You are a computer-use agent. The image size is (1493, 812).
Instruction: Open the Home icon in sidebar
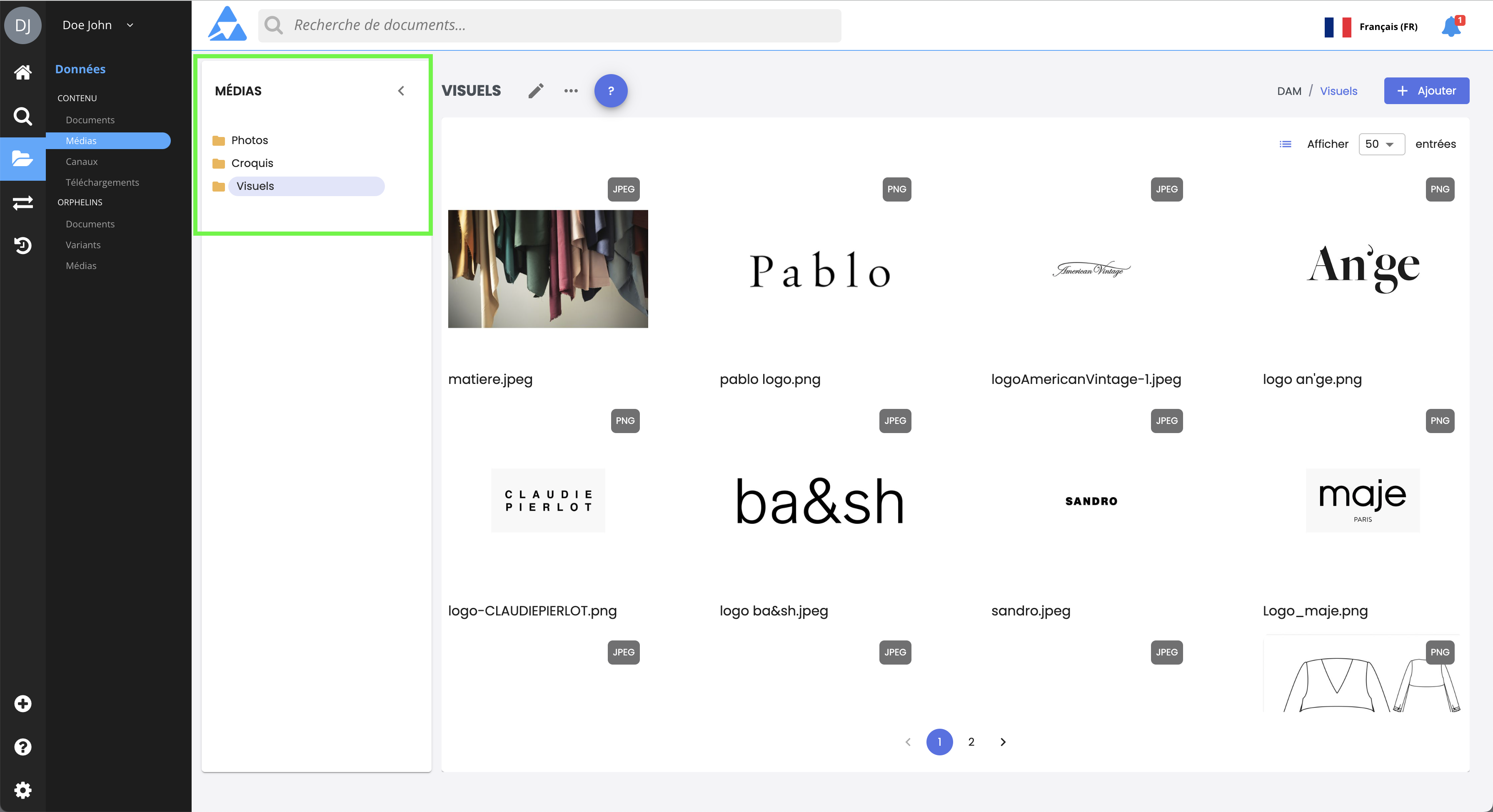coord(22,72)
